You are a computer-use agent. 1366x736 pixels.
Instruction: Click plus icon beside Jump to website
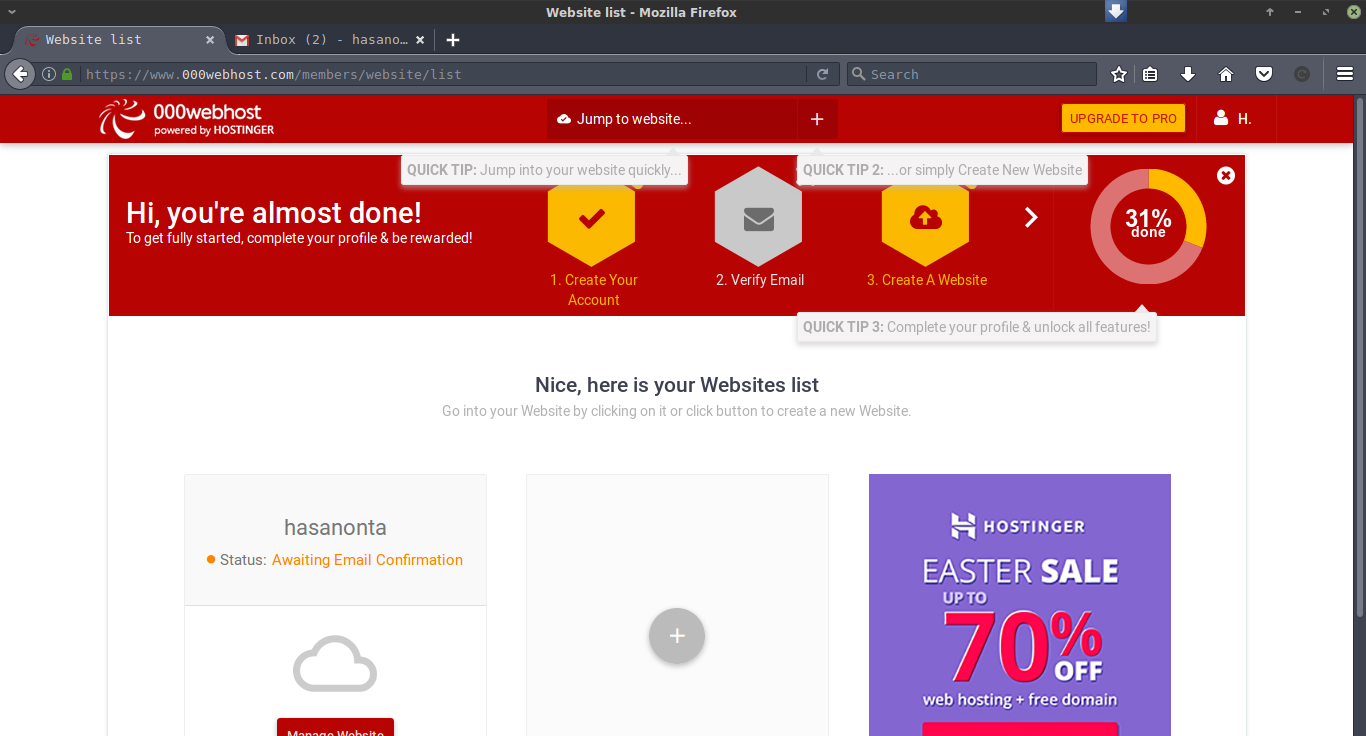817,119
